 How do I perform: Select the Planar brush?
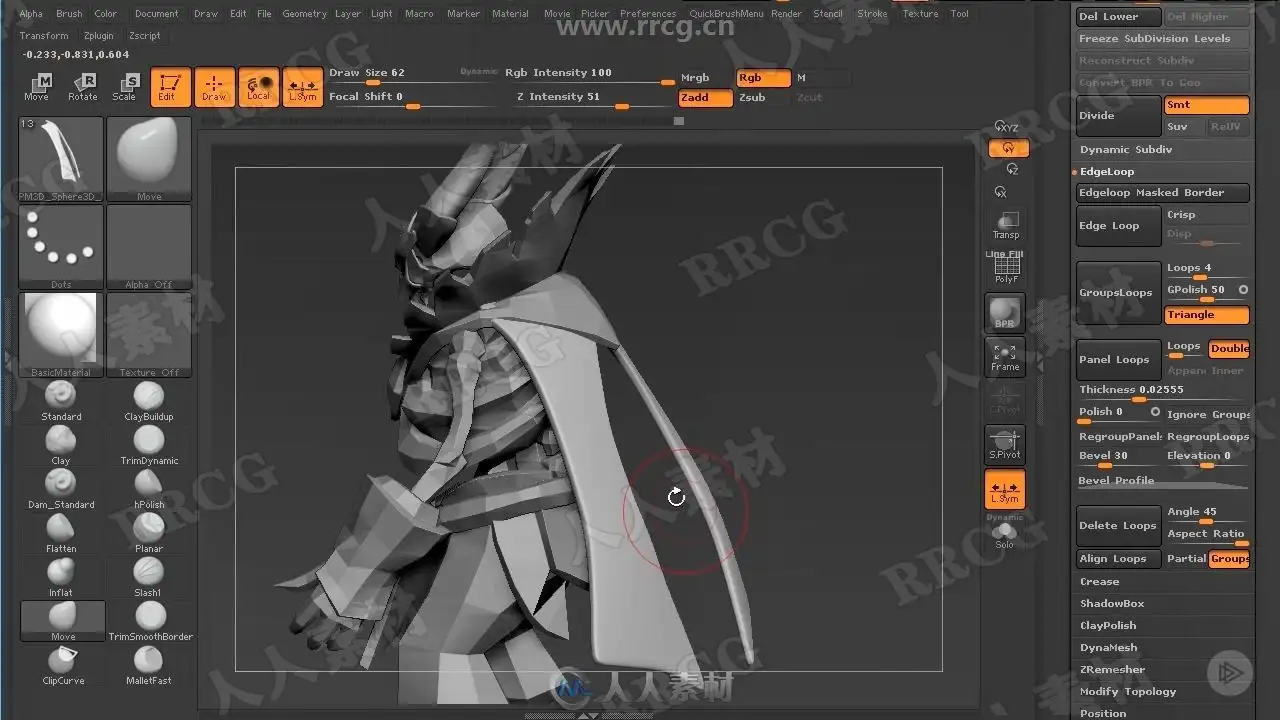[148, 532]
